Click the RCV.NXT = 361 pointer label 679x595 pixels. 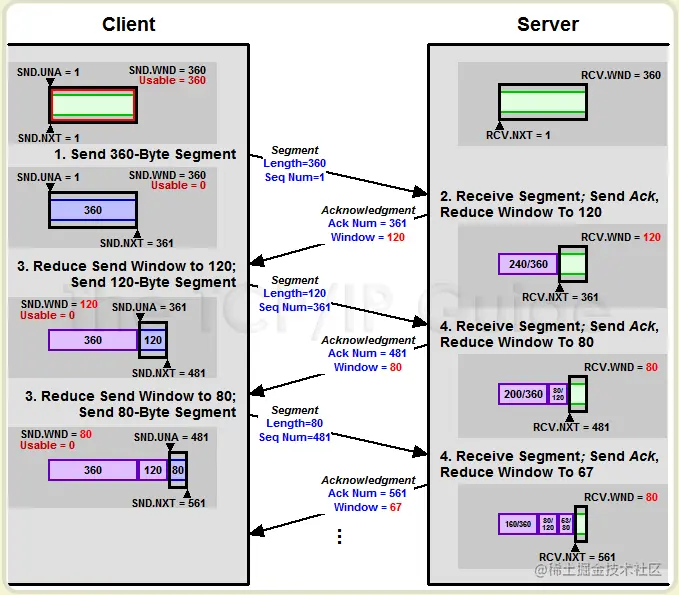pyautogui.click(x=560, y=297)
